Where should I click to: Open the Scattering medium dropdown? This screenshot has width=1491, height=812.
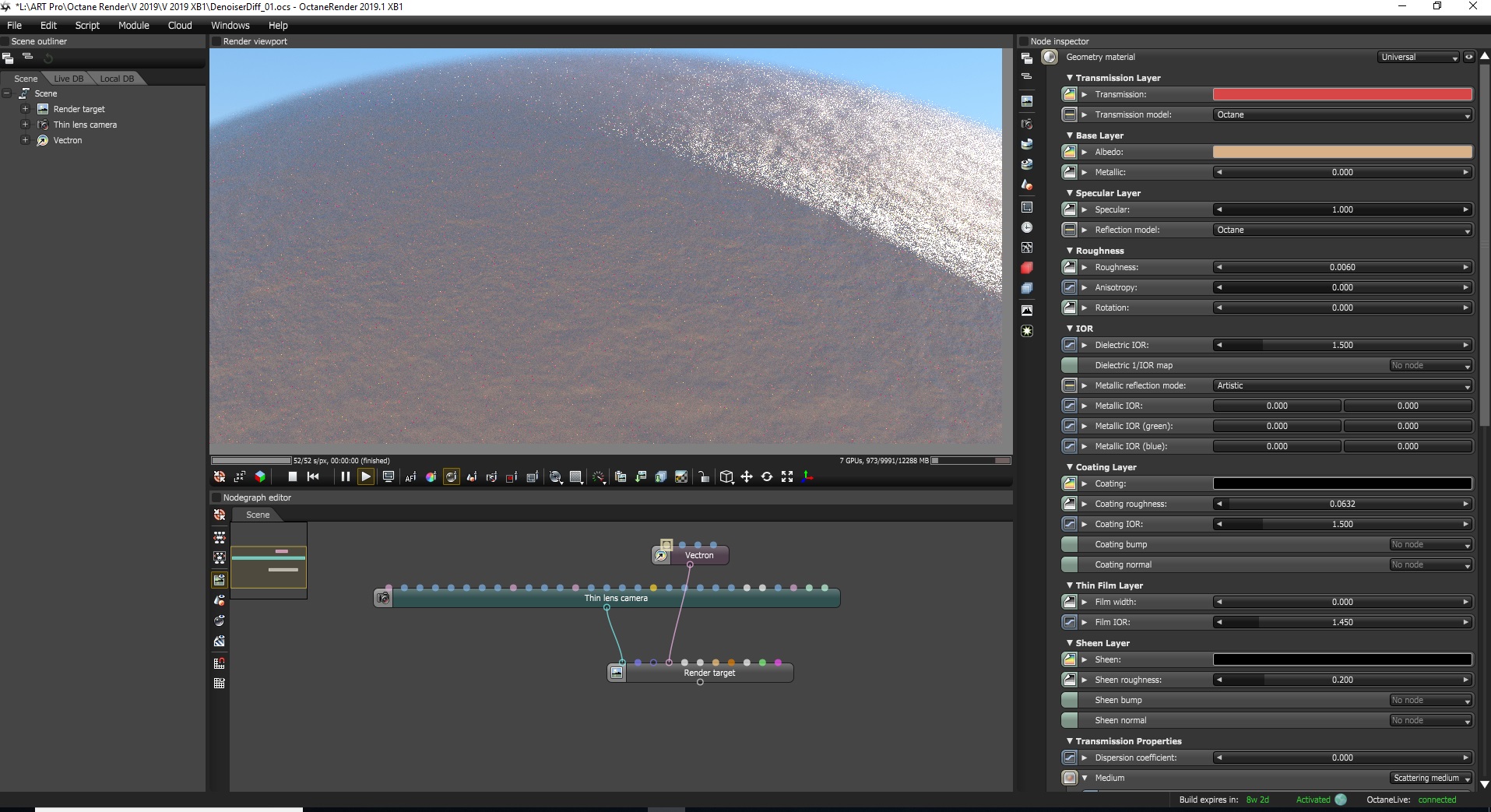tap(1431, 778)
